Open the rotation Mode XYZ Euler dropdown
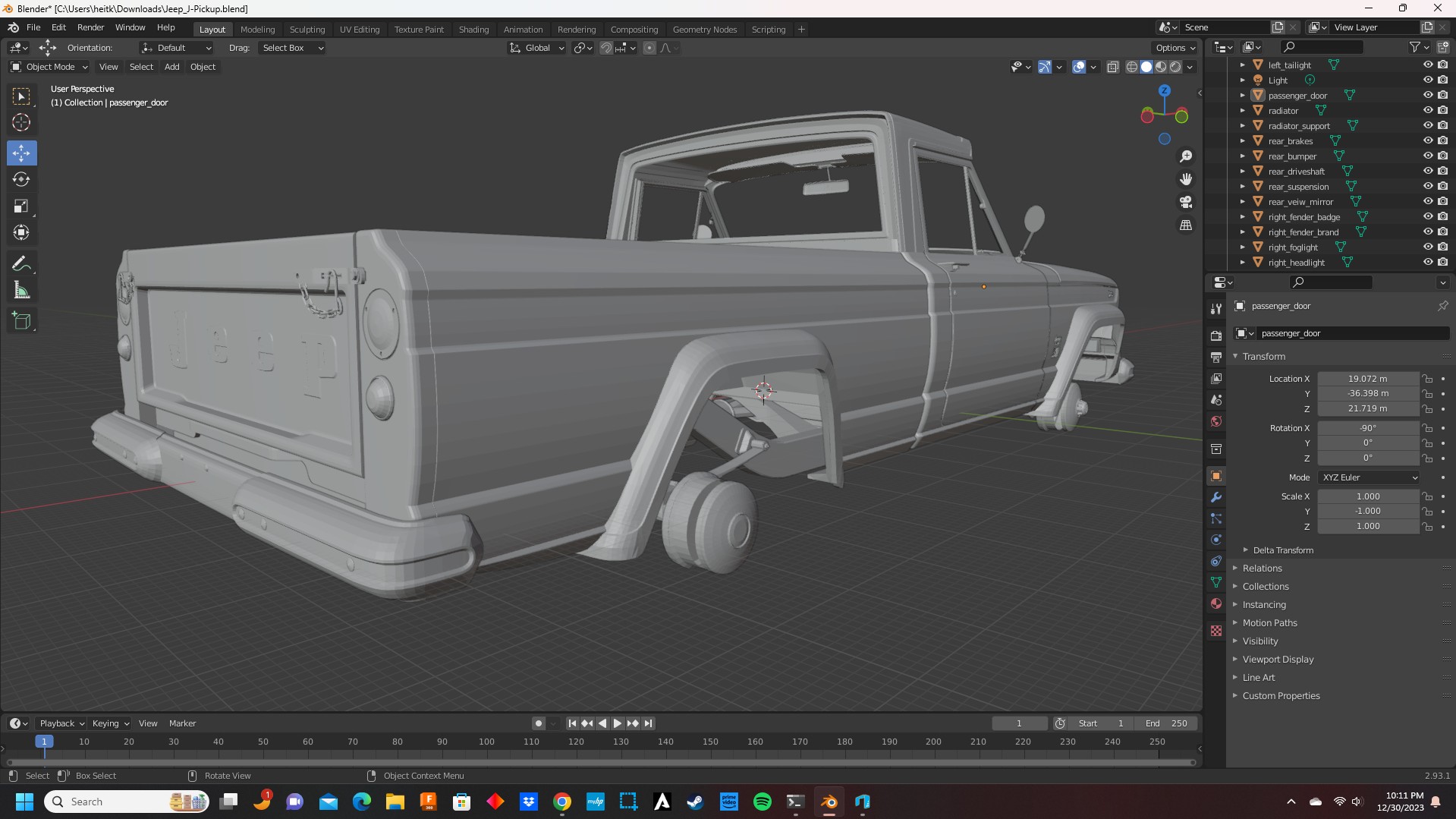This screenshot has height=819, width=1456. [1369, 477]
